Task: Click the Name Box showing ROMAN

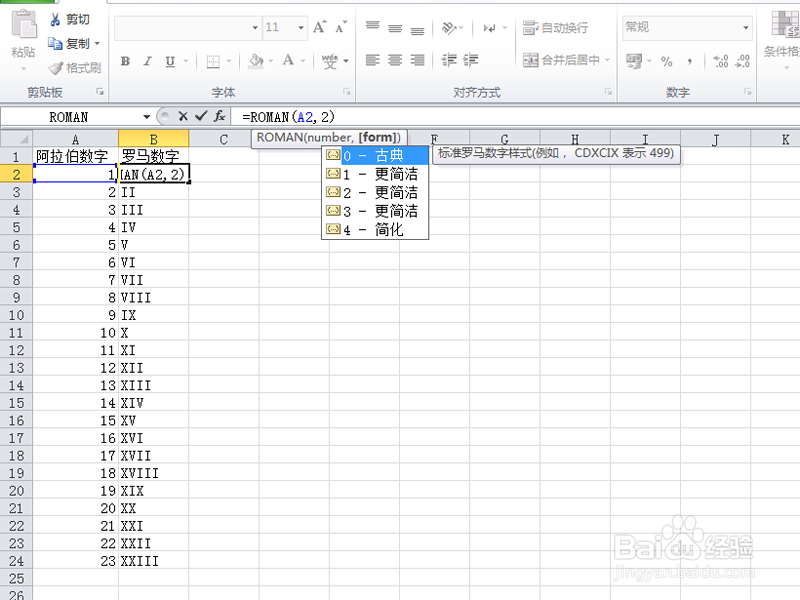Action: (x=69, y=117)
